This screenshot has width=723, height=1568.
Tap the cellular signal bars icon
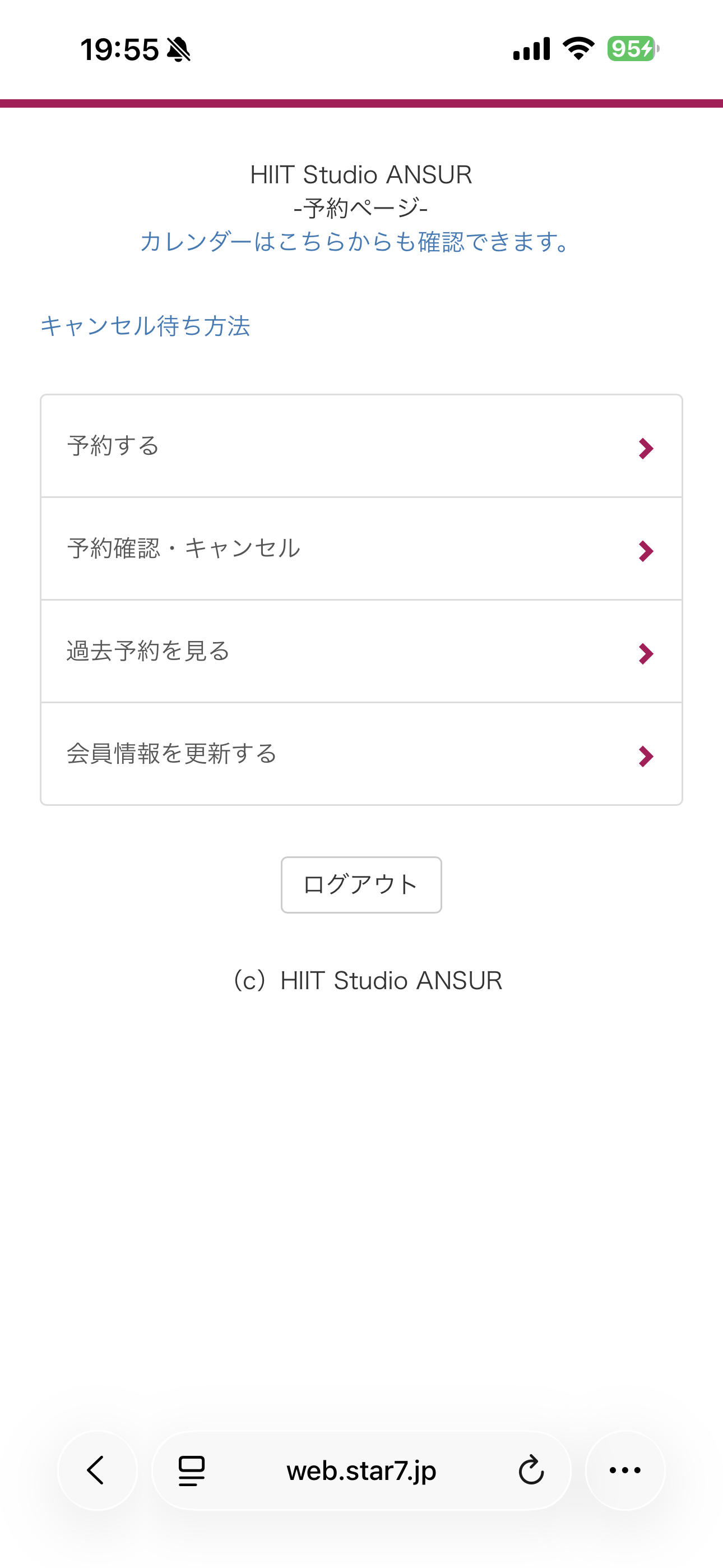tap(531, 49)
